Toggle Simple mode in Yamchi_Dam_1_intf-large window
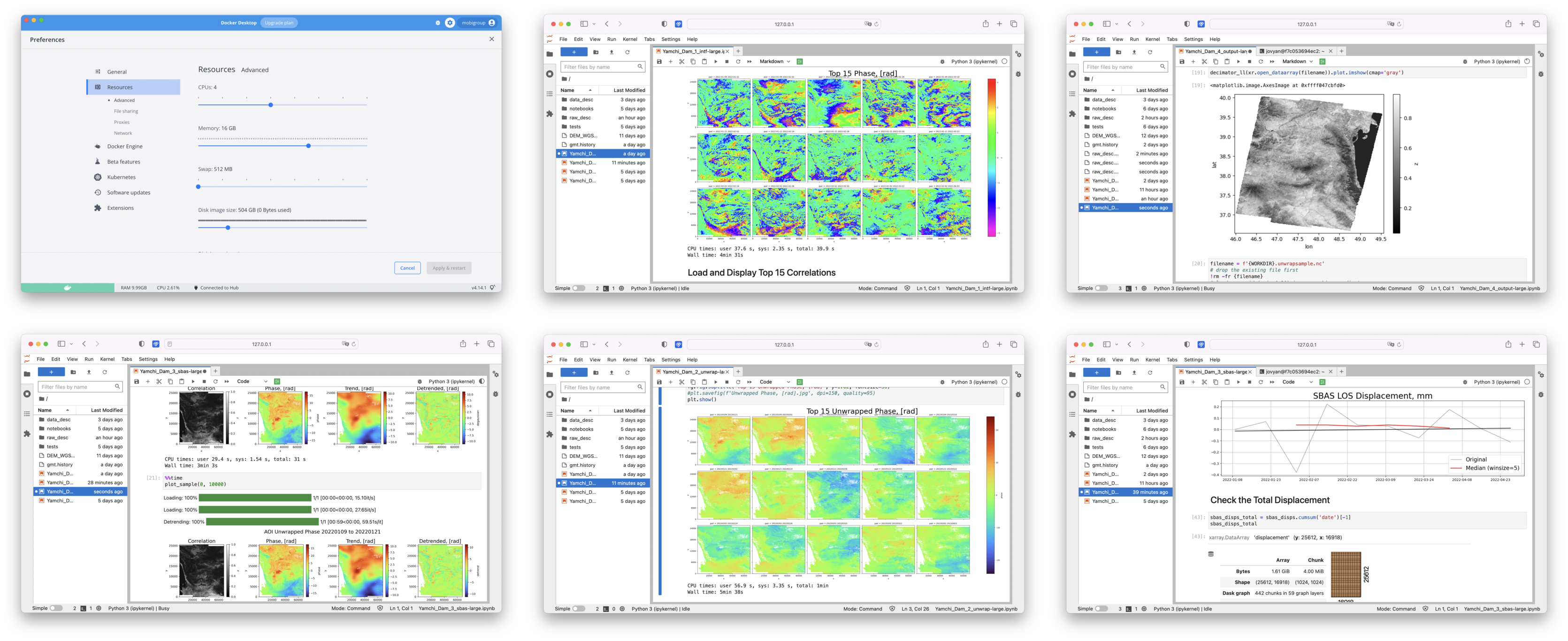The height and width of the screenshot is (641, 1568). 578,289
